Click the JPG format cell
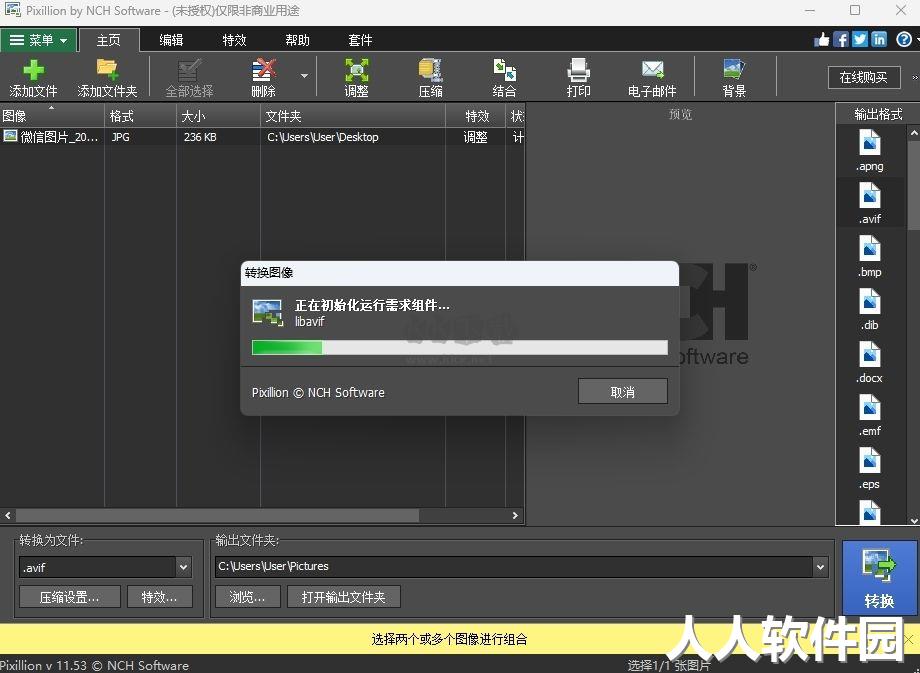920x673 pixels. pyautogui.click(x=121, y=137)
